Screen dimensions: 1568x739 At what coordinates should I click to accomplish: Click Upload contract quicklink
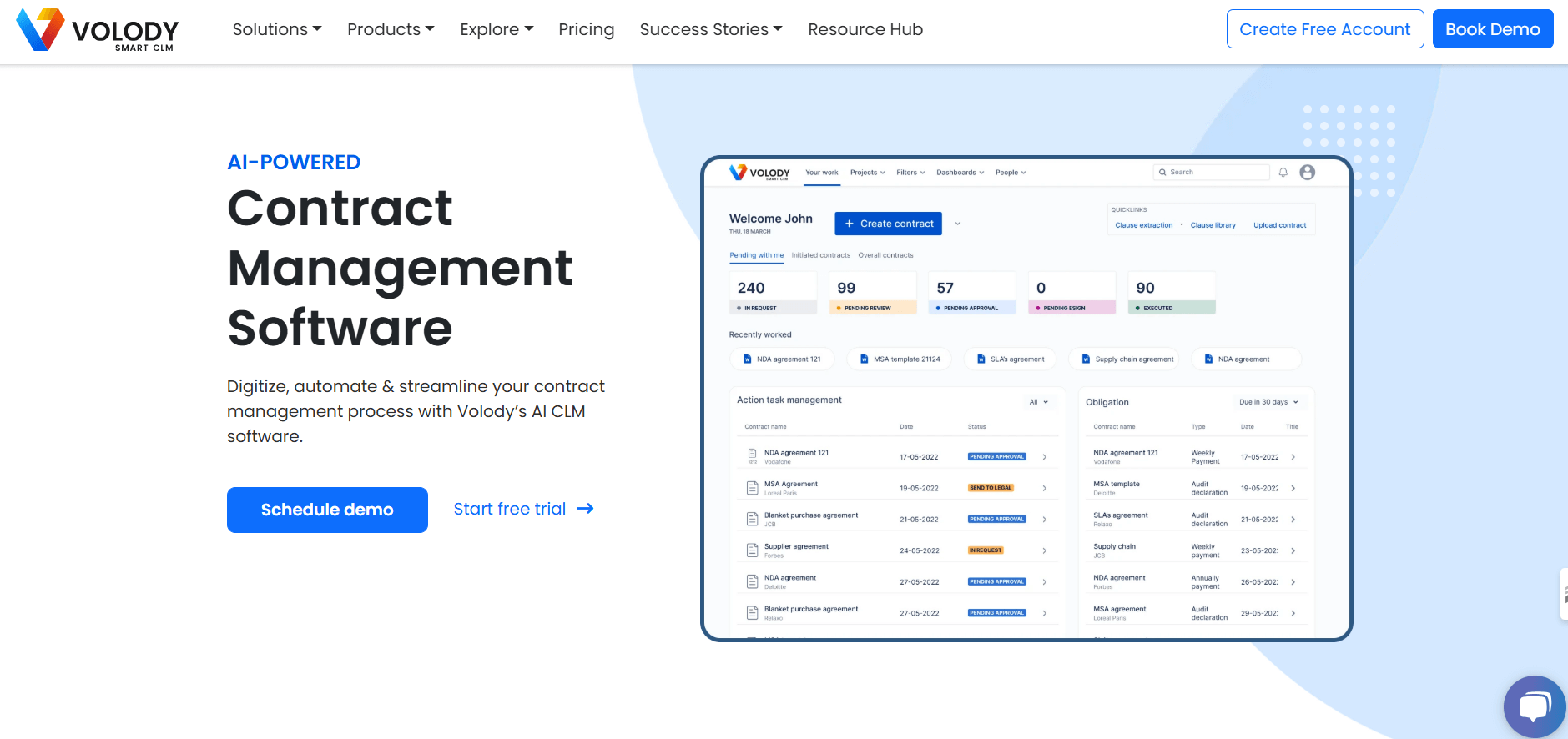tap(1279, 225)
